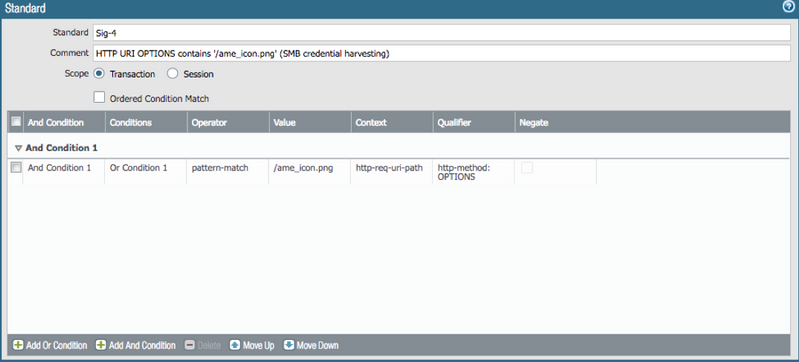Toggle the Negate checkbox for Or Condition 1

click(527, 167)
